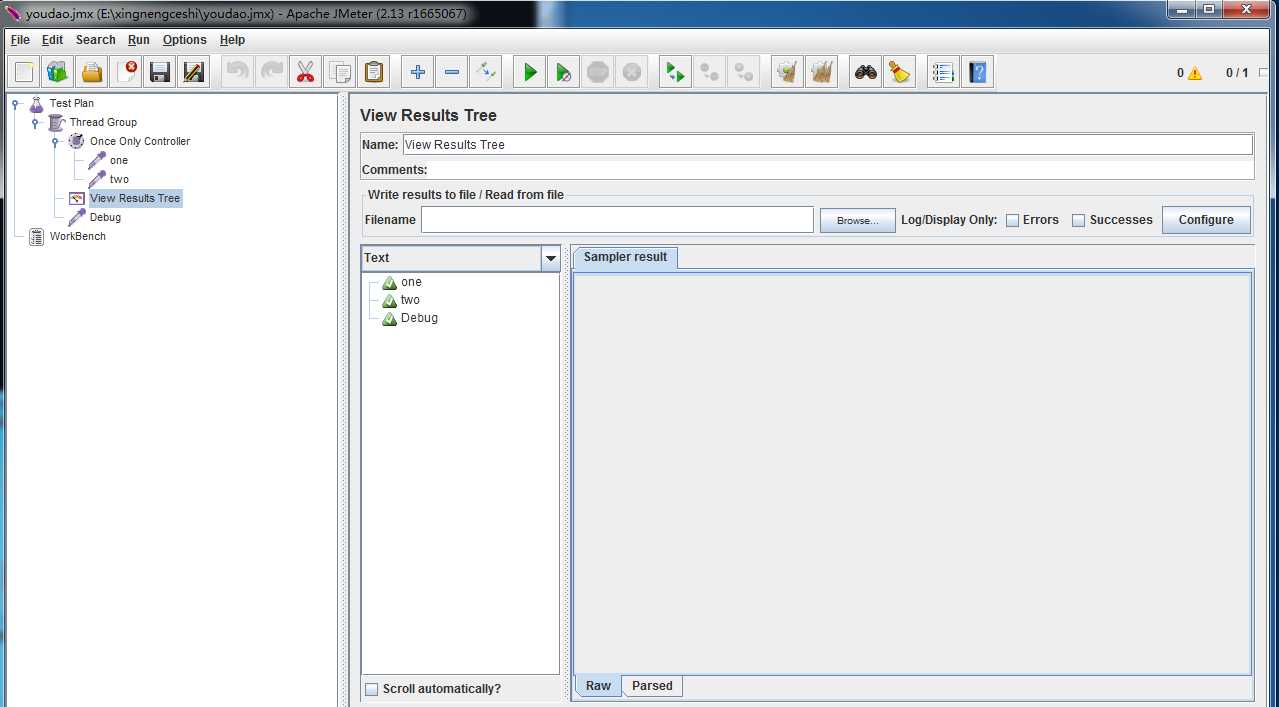Image resolution: width=1279 pixels, height=707 pixels.
Task: Save the test plan with floppy icon
Action: tap(160, 72)
